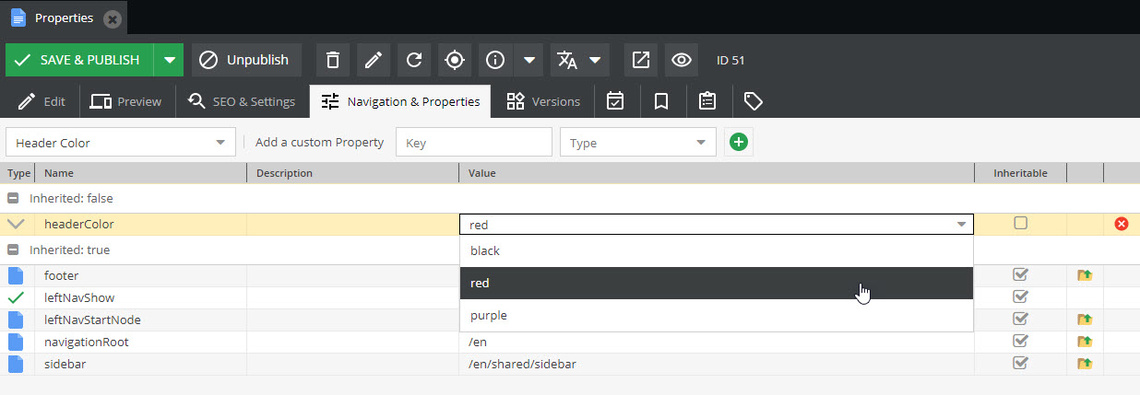Click the pencil rename icon in toolbar

pyautogui.click(x=373, y=60)
